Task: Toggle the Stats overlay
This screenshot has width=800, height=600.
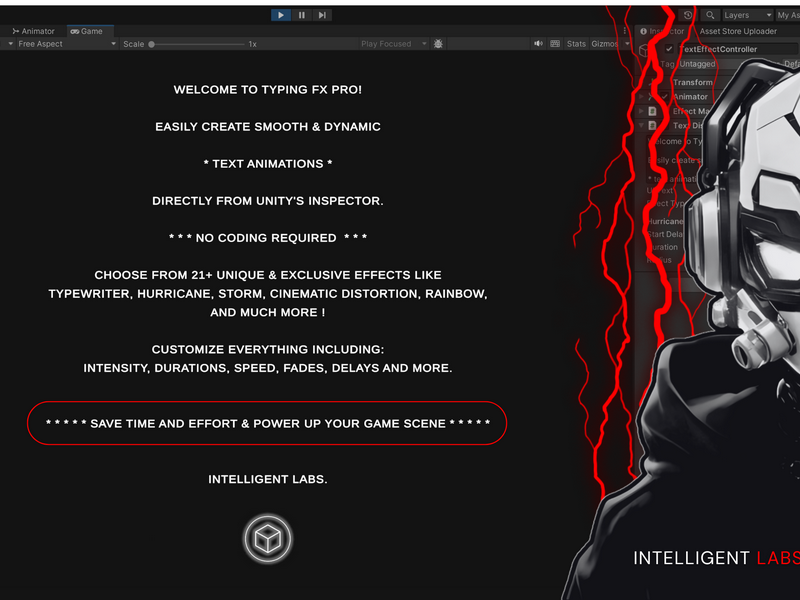Action: coord(576,44)
